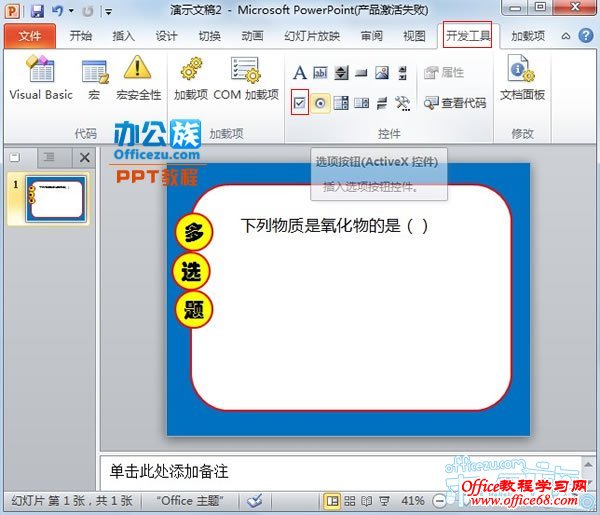
Task: Click the 41% zoom level indicator
Action: pos(412,500)
